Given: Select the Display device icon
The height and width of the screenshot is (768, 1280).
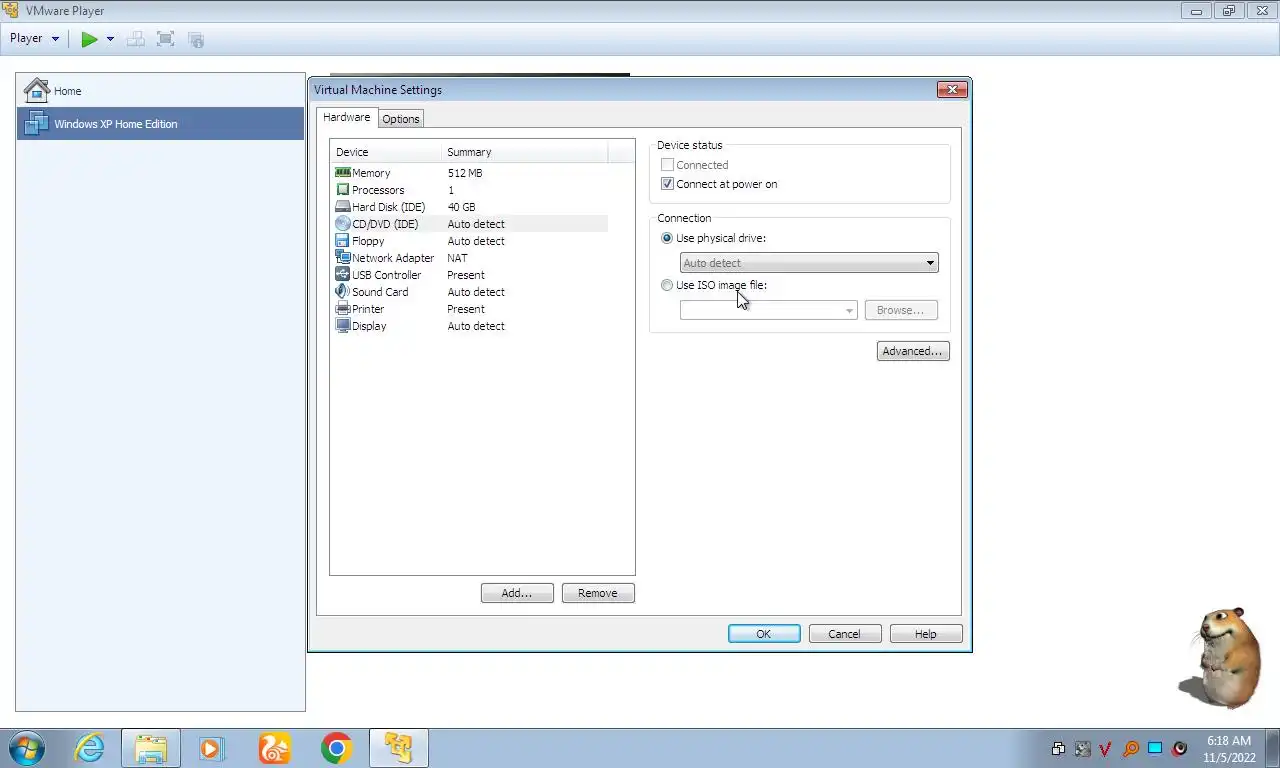Looking at the screenshot, I should click(x=343, y=326).
